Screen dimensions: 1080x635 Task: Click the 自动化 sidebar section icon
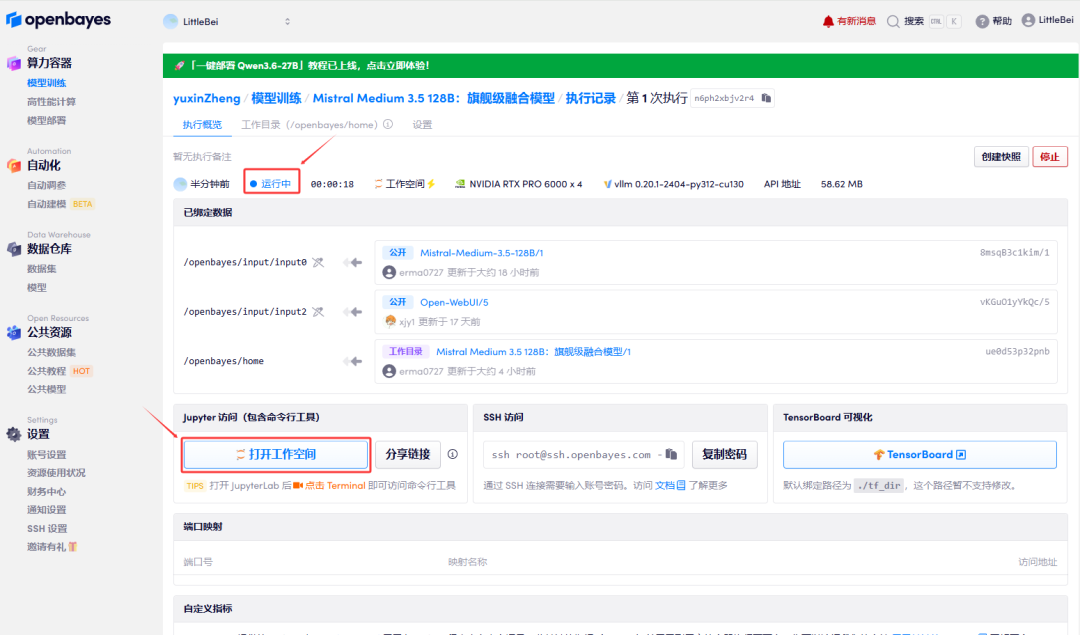[x=14, y=165]
